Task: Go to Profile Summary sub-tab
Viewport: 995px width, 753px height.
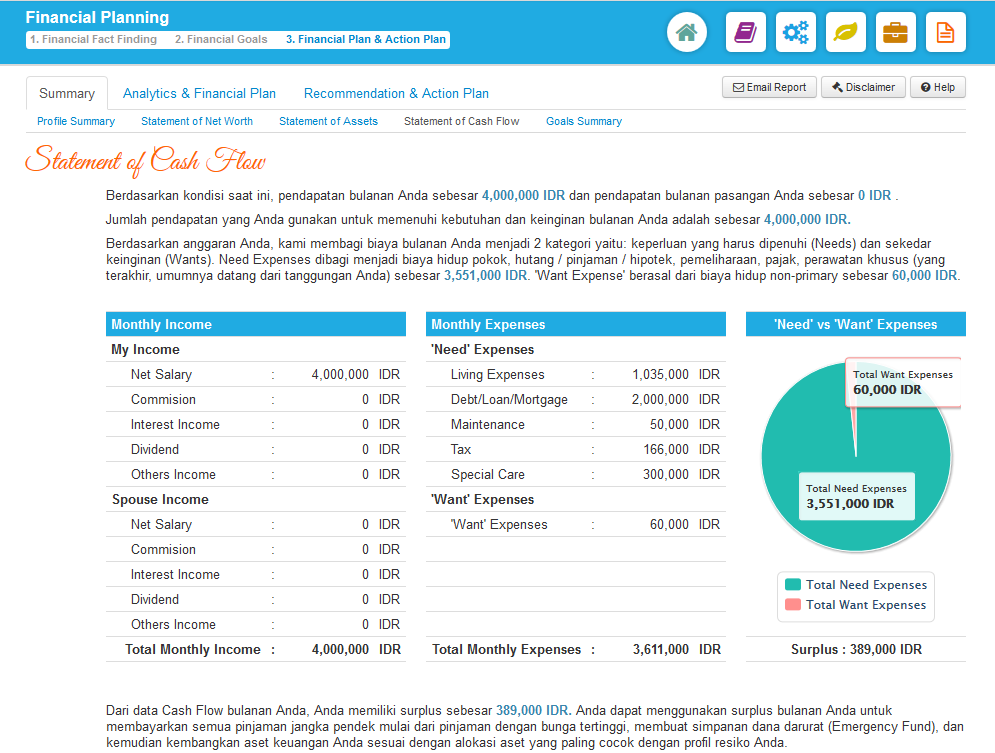Action: point(76,121)
